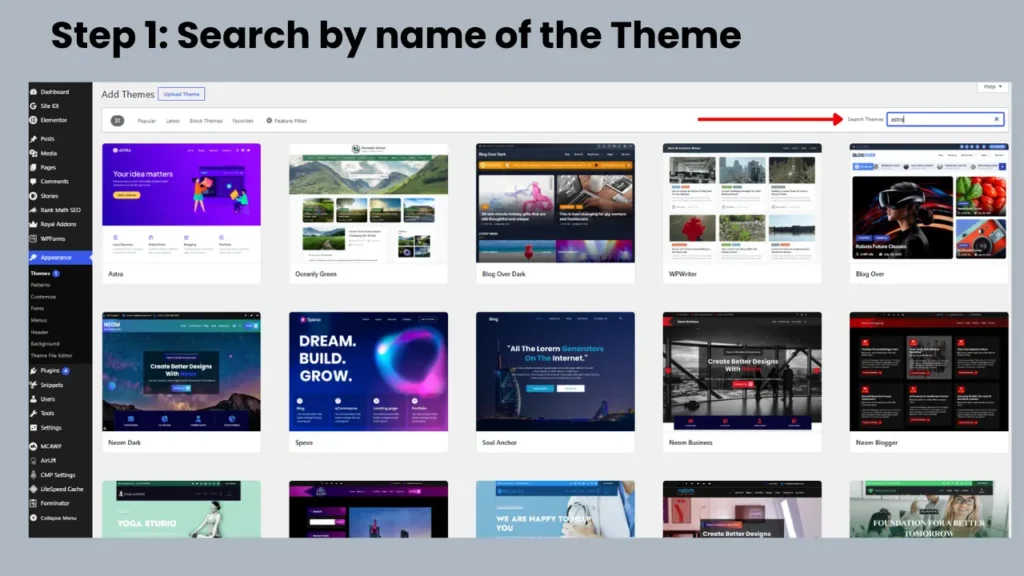Viewport: 1024px width, 576px height.
Task: Open Site Kit via its Google icon
Action: point(33,106)
